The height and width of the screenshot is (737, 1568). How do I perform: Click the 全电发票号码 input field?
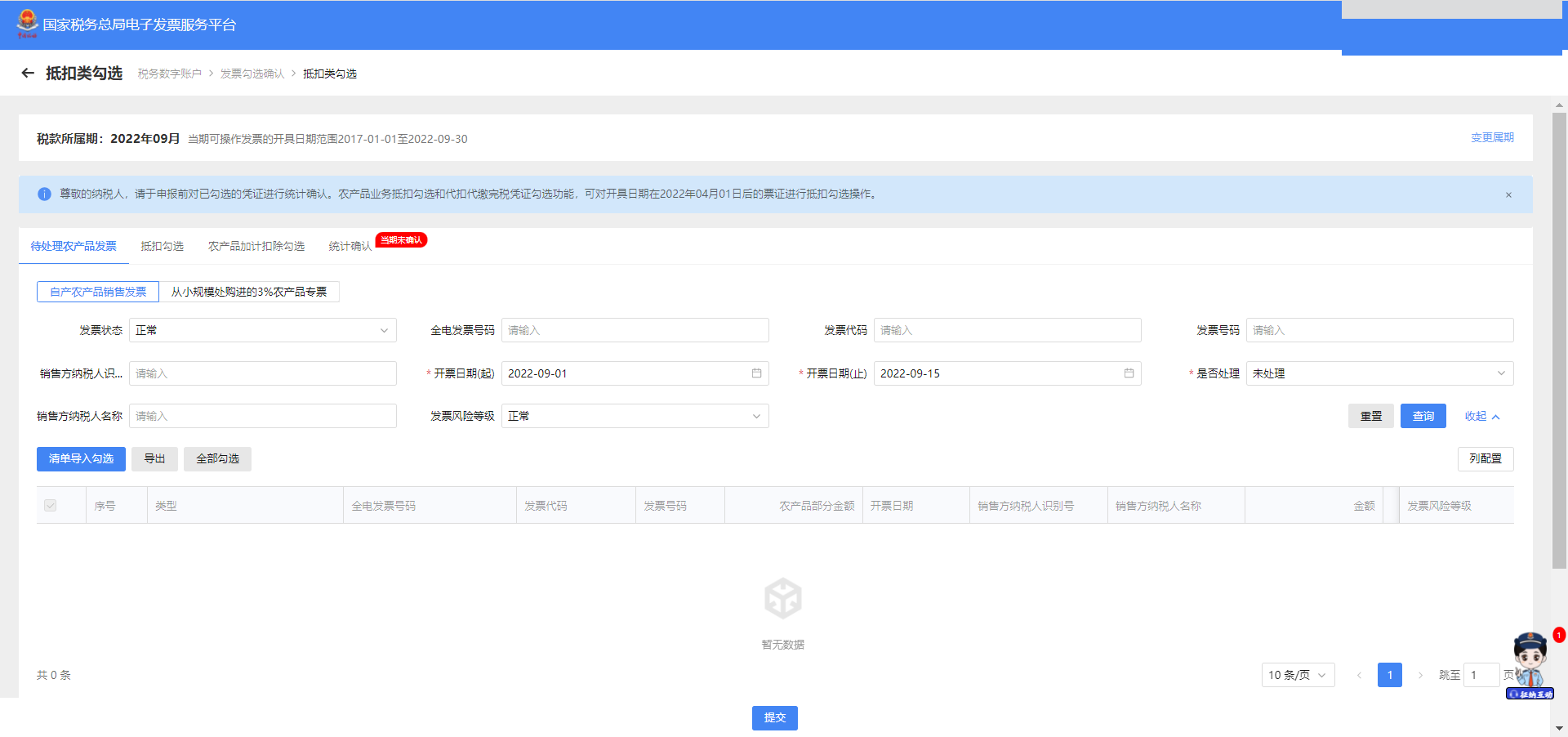point(635,330)
